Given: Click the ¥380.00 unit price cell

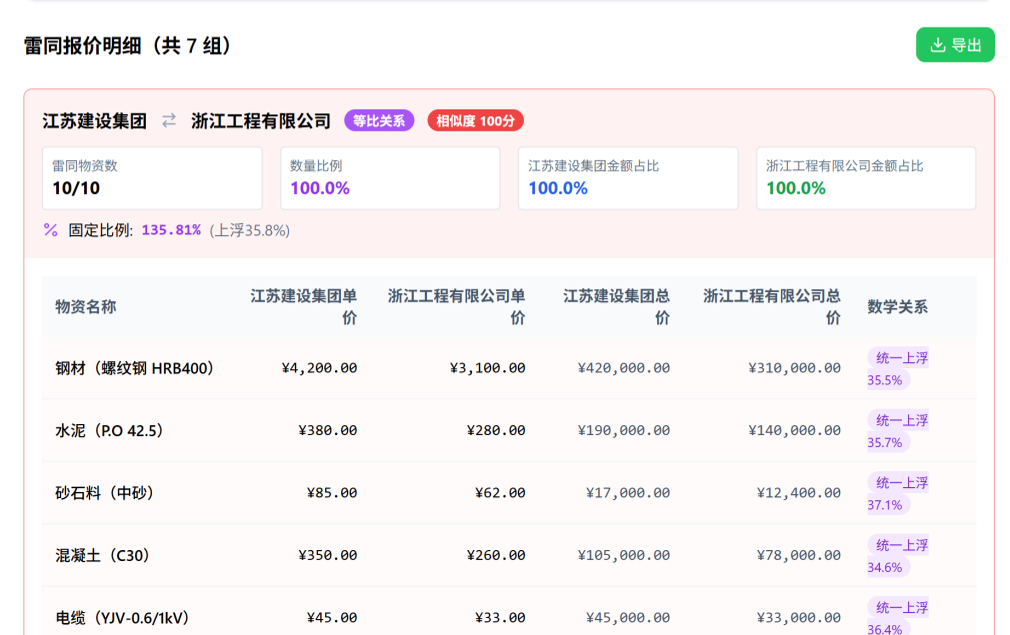Looking at the screenshot, I should pyautogui.click(x=328, y=430).
